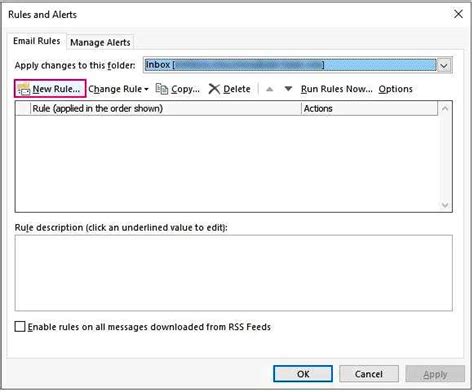Move rule up with gray arrow
Image resolution: width=474 pixels, height=392 pixels.
[x=270, y=89]
